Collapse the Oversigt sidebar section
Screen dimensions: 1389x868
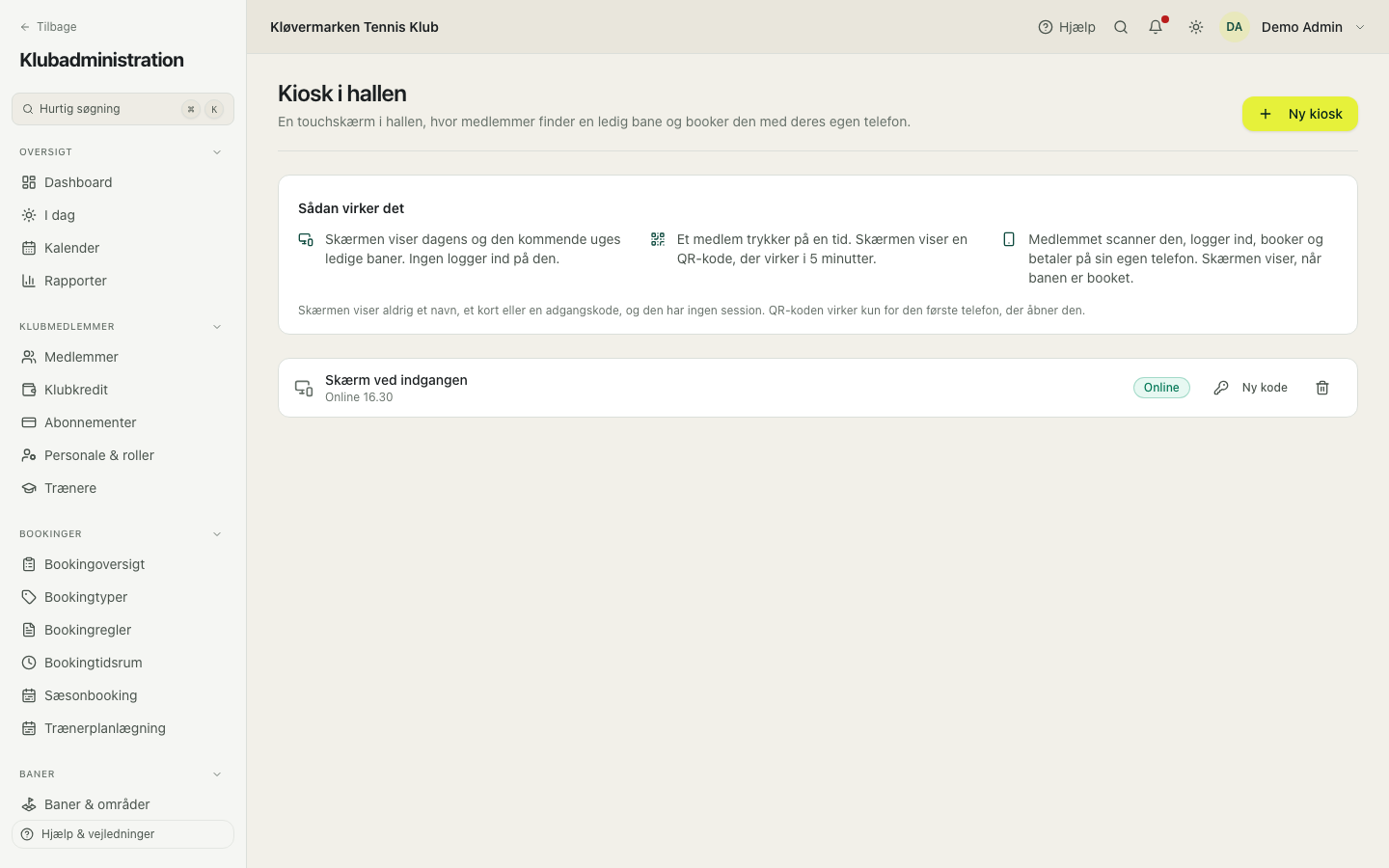click(x=217, y=152)
